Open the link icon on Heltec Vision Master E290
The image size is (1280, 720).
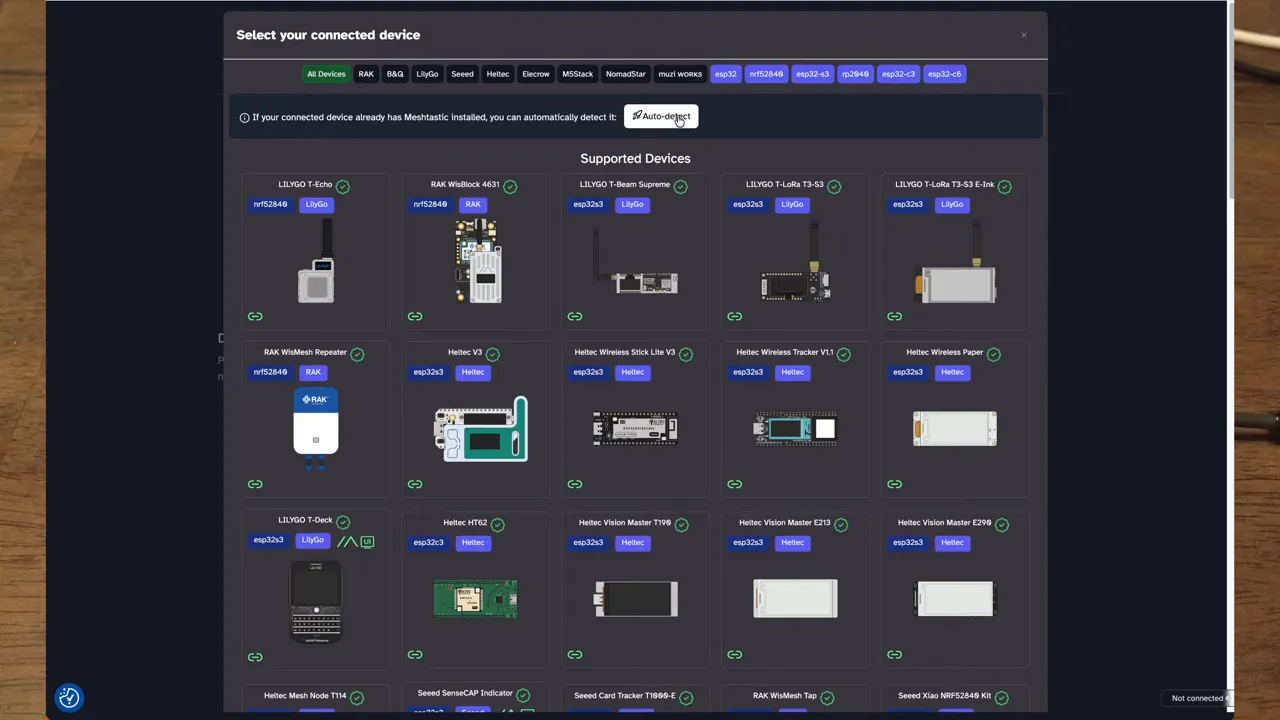(895, 655)
